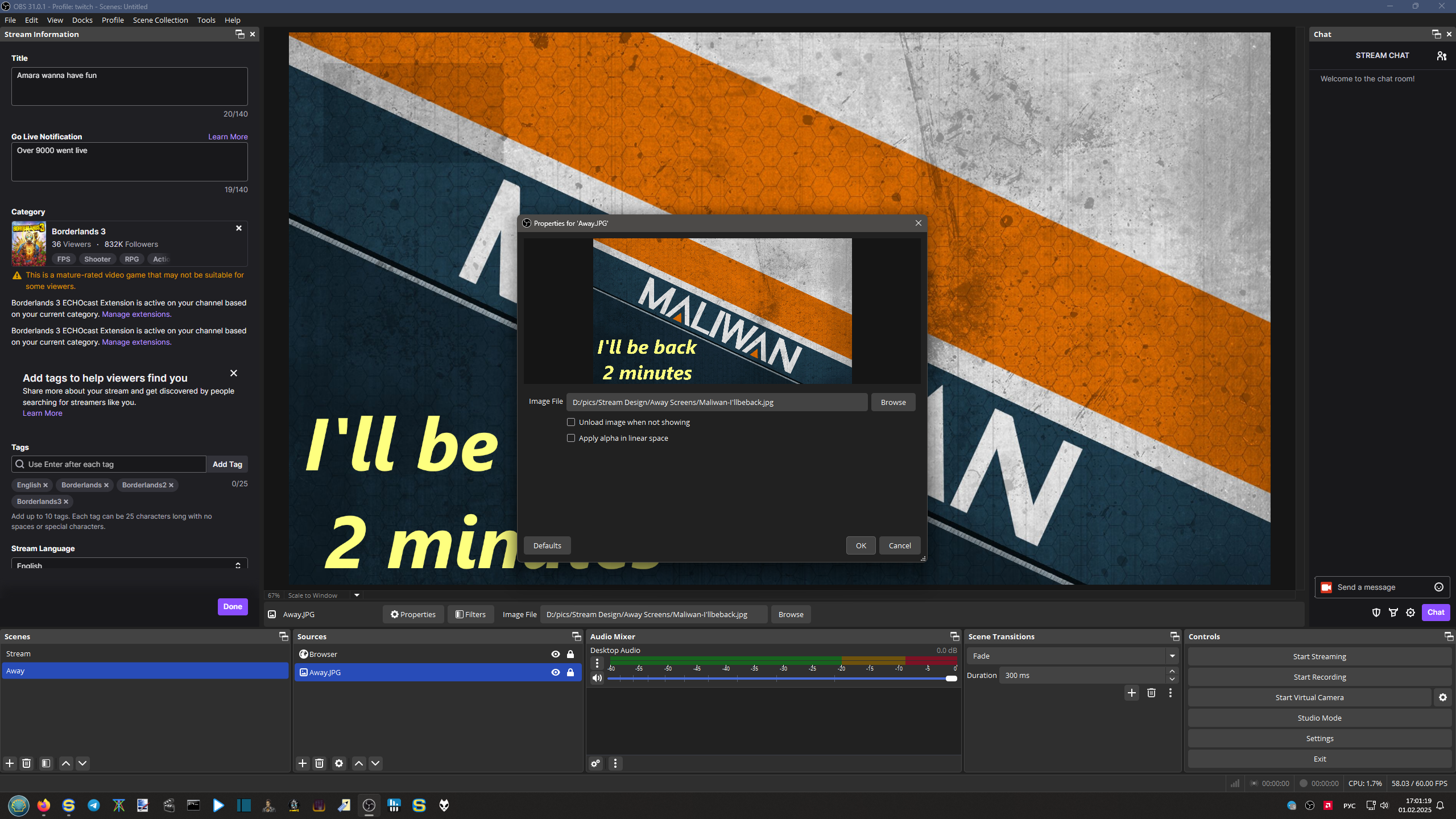Remove the Borderlands 3 category
Screen dimensions: 1456x819
tap(239, 228)
